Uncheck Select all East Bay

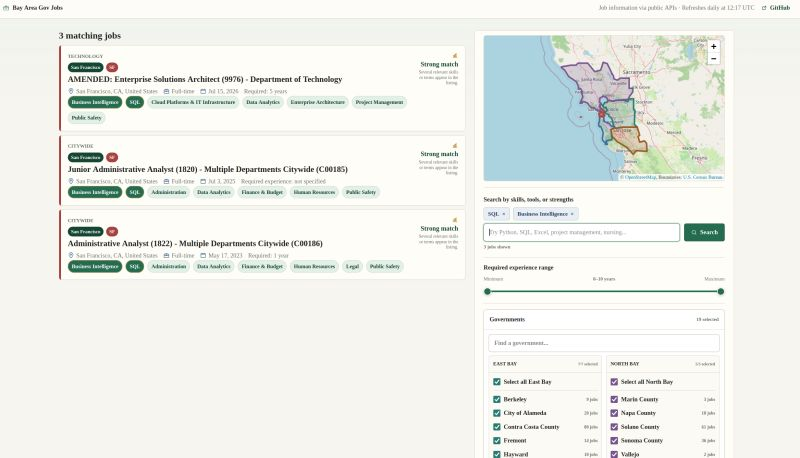click(x=497, y=381)
